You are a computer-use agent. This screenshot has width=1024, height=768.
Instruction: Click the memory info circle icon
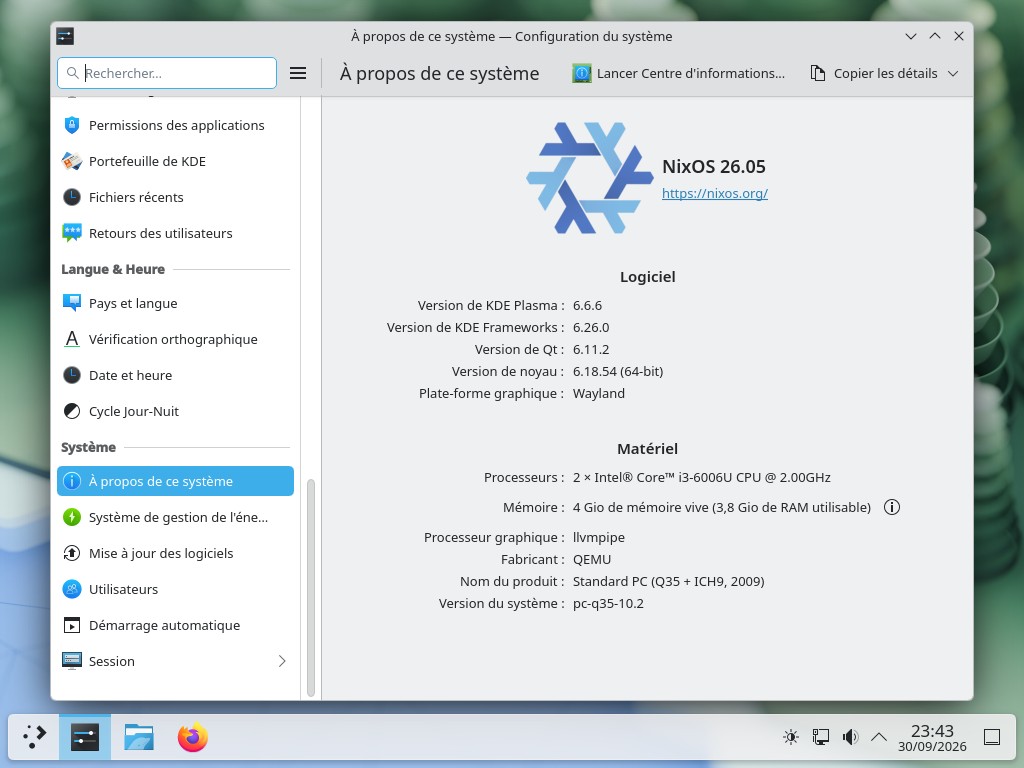click(891, 507)
